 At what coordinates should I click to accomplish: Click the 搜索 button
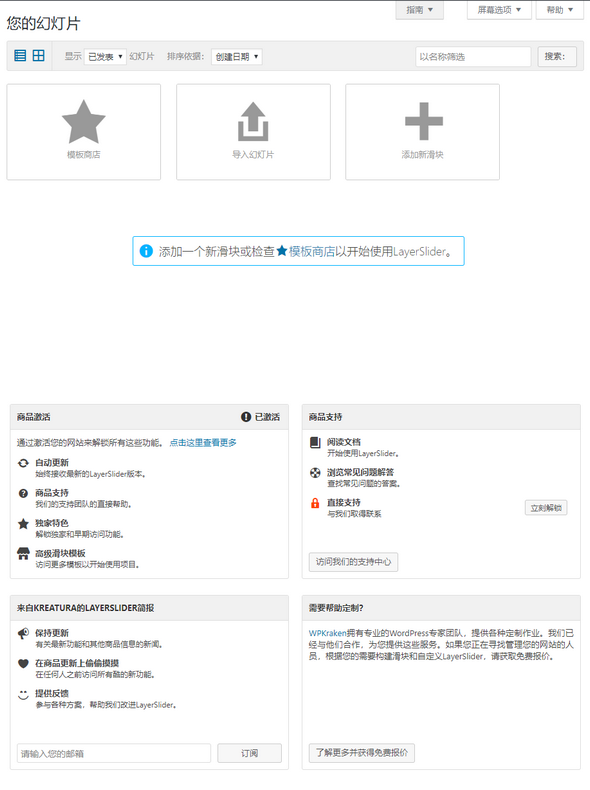click(x=557, y=56)
